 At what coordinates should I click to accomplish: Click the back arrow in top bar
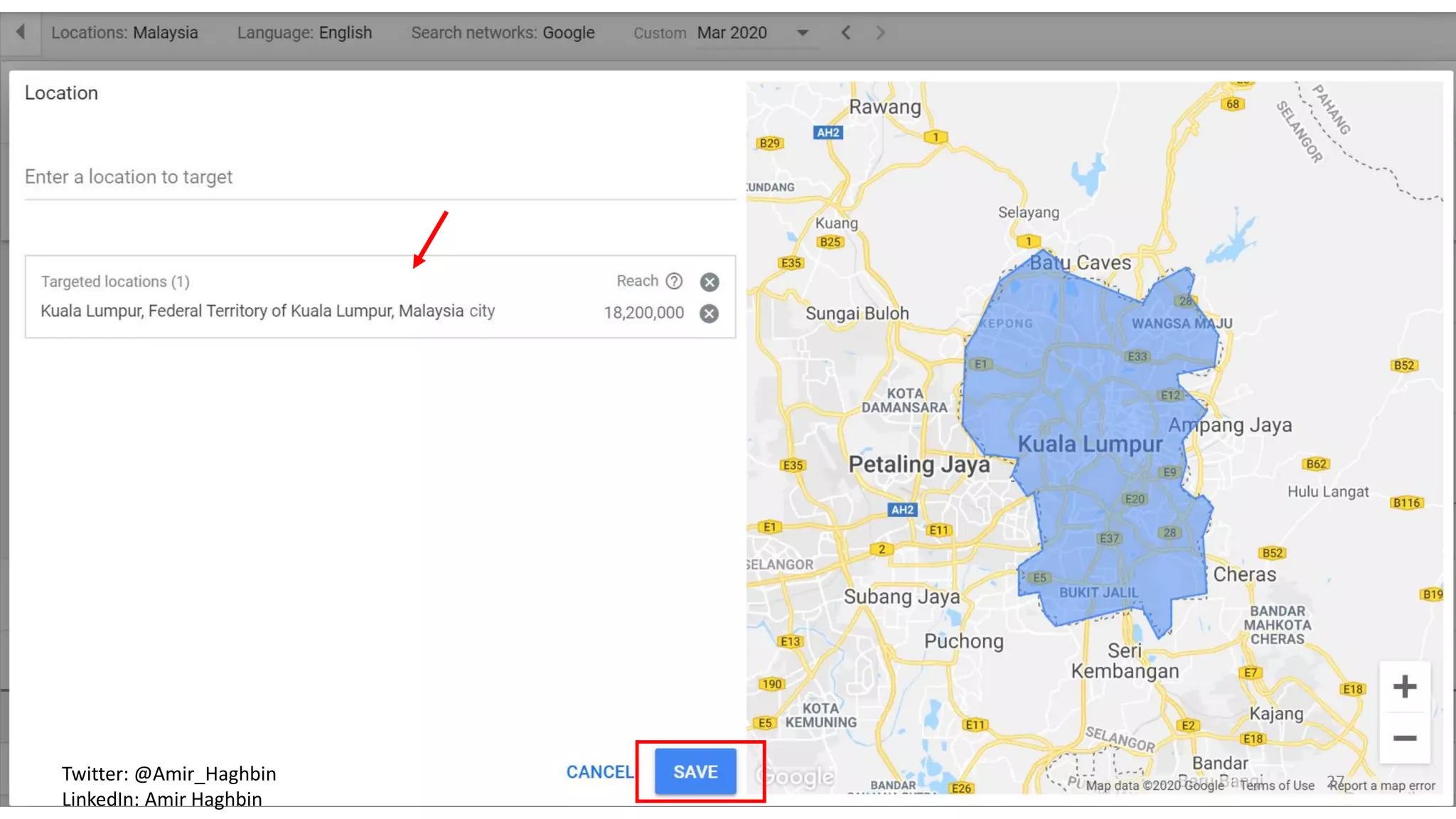pos(20,32)
